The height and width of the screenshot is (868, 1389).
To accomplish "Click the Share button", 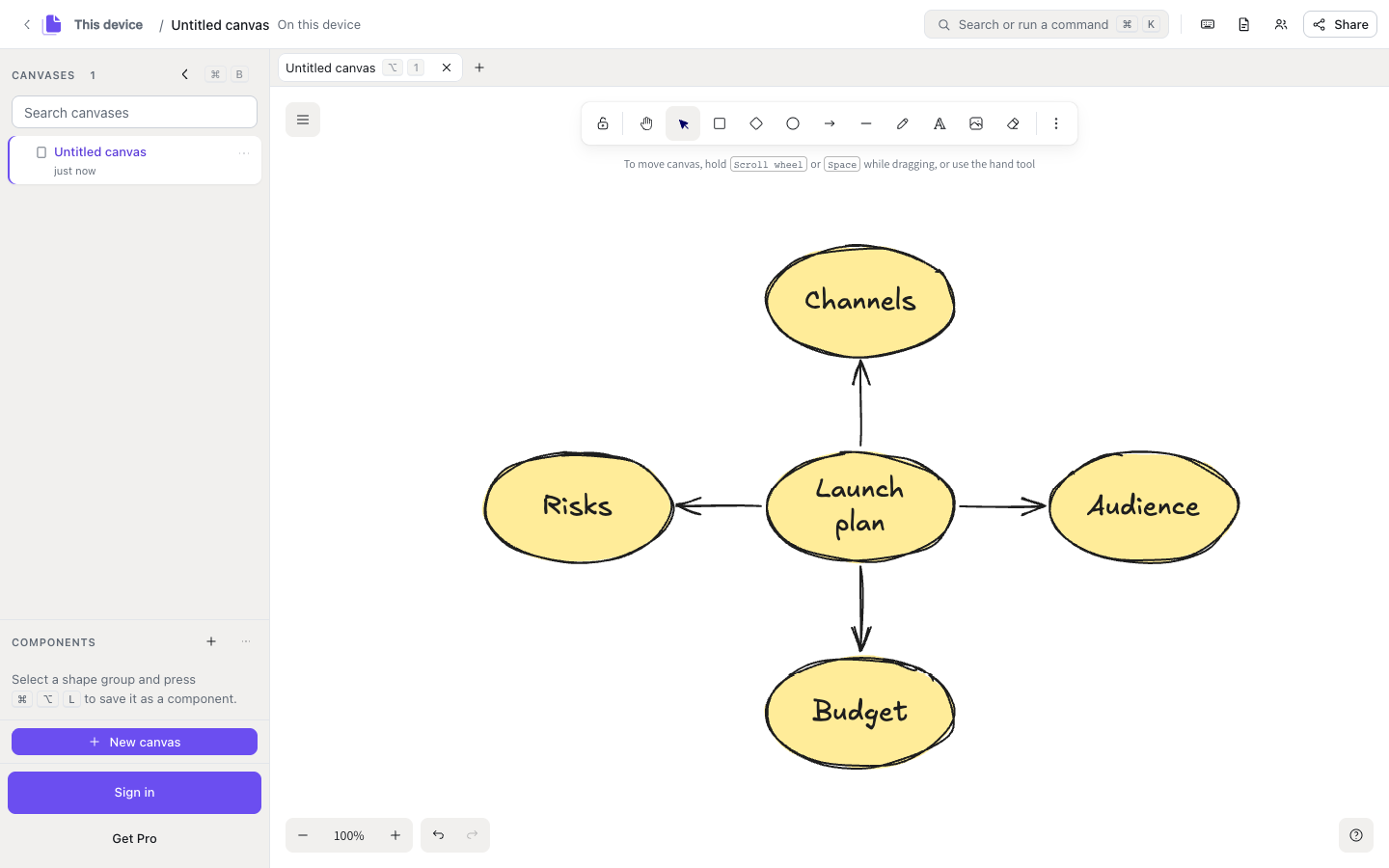I will point(1340,24).
